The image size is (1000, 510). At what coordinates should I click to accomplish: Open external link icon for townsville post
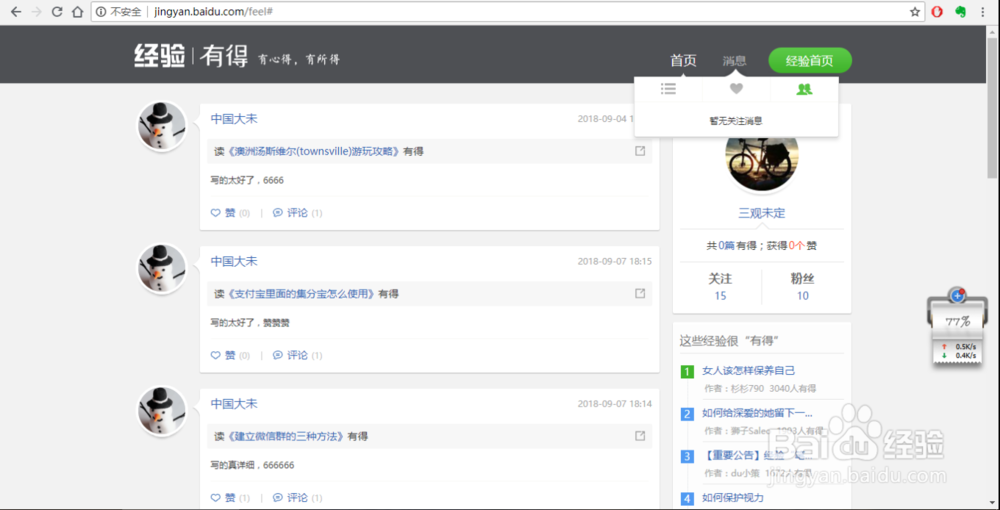point(640,151)
